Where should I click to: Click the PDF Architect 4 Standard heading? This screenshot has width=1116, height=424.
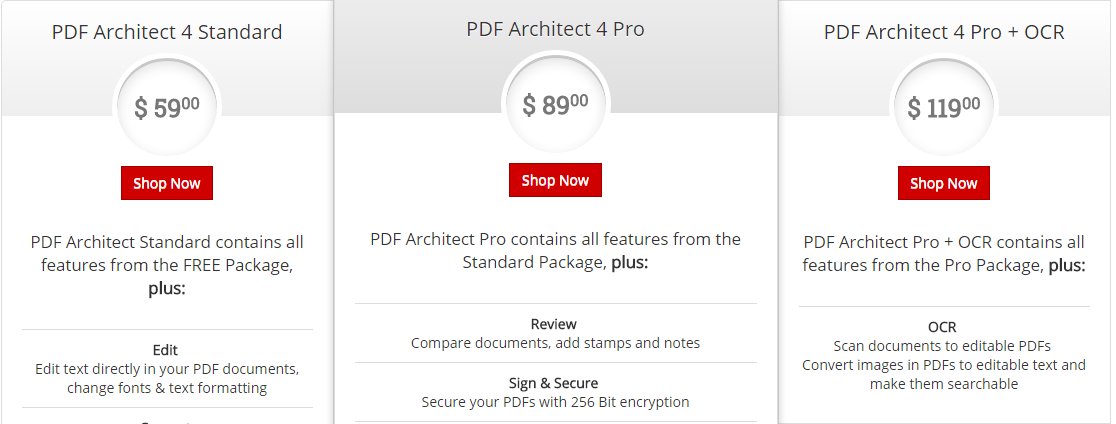tap(167, 32)
